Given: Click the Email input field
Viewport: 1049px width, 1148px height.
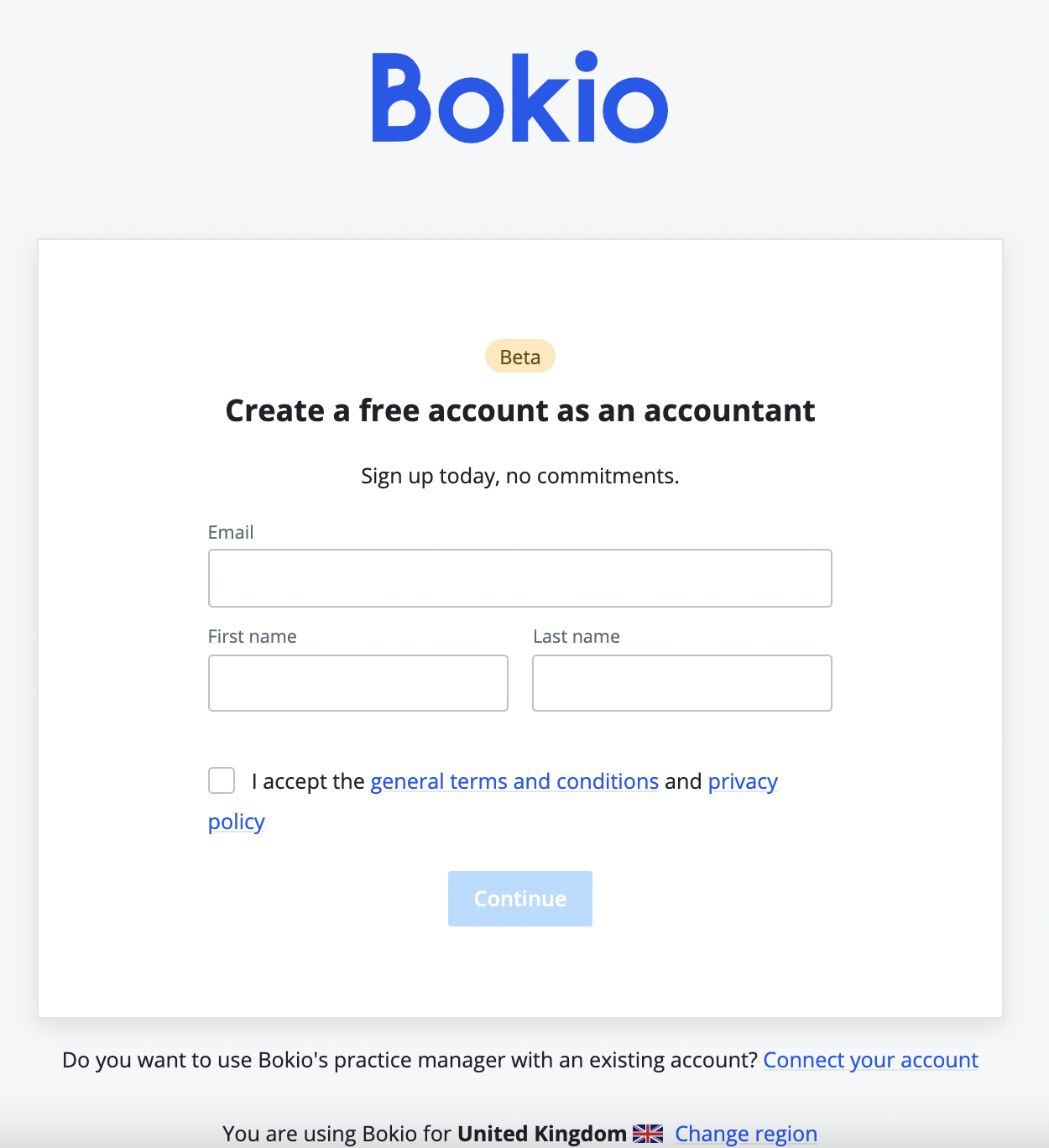Looking at the screenshot, I should (519, 578).
